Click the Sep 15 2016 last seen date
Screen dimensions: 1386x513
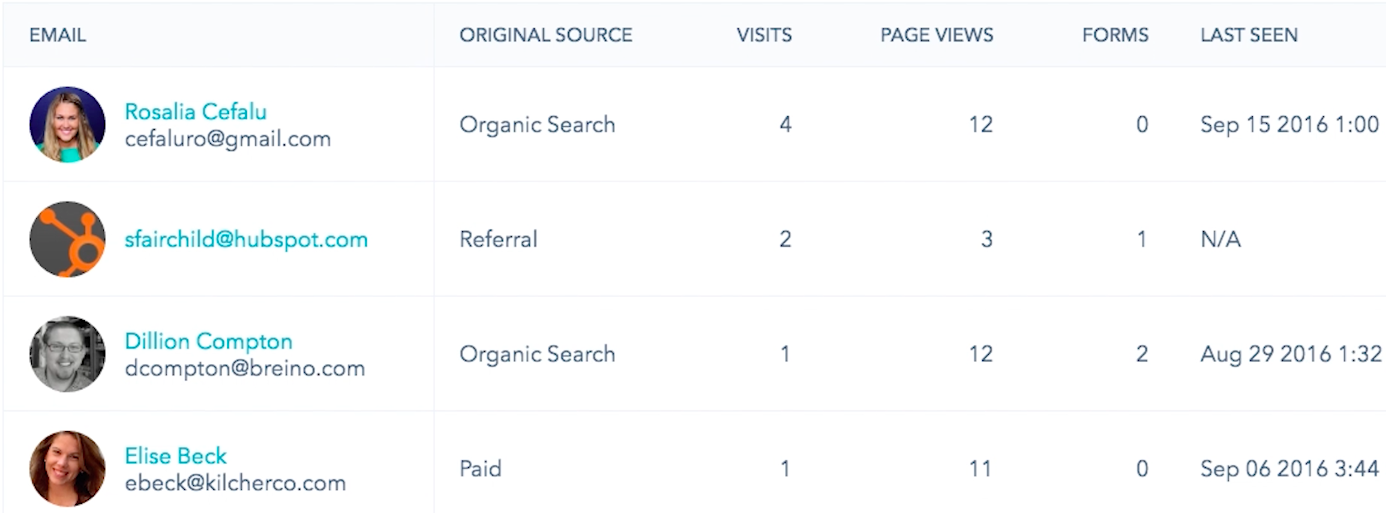coord(1290,125)
